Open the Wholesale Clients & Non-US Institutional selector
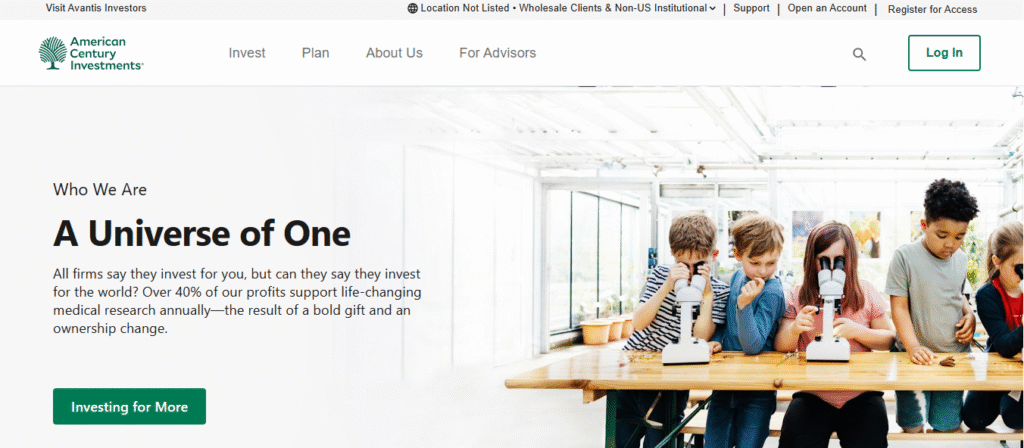The height and width of the screenshot is (448, 1024). 613,8
